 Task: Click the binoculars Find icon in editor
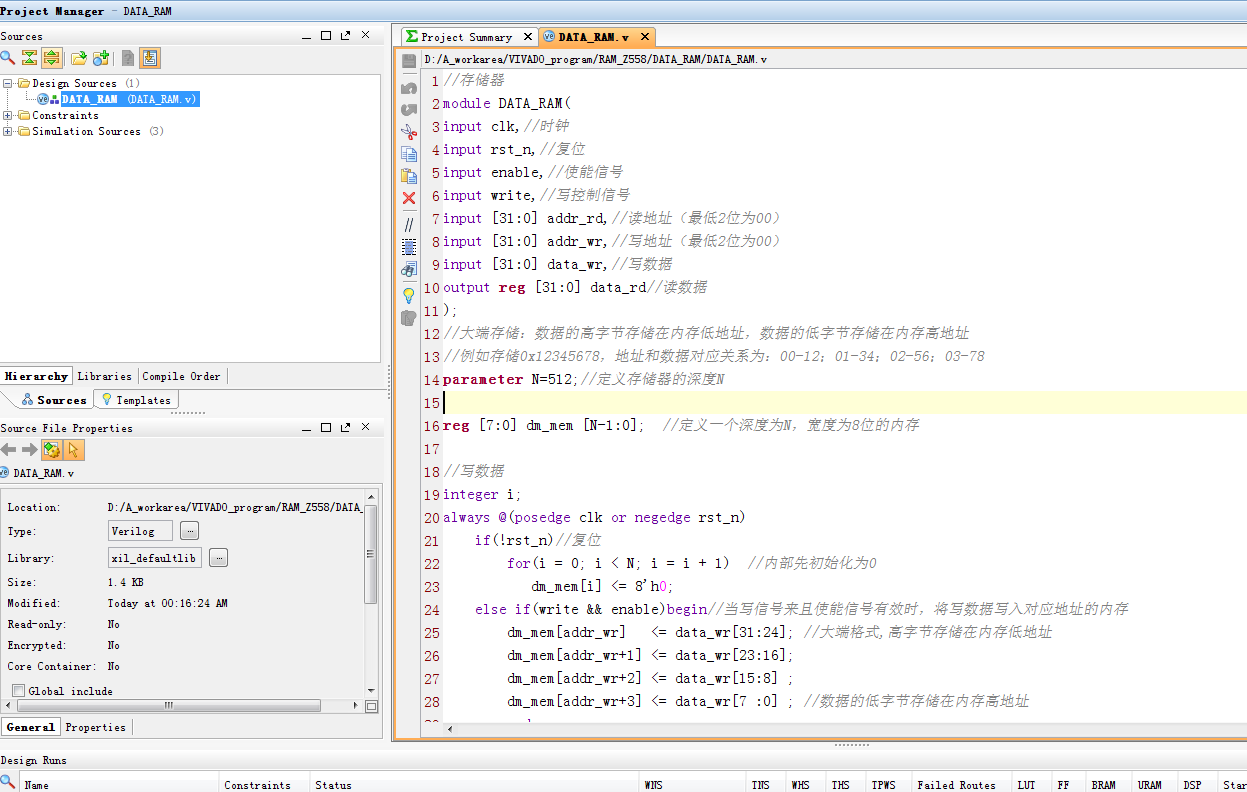408,270
